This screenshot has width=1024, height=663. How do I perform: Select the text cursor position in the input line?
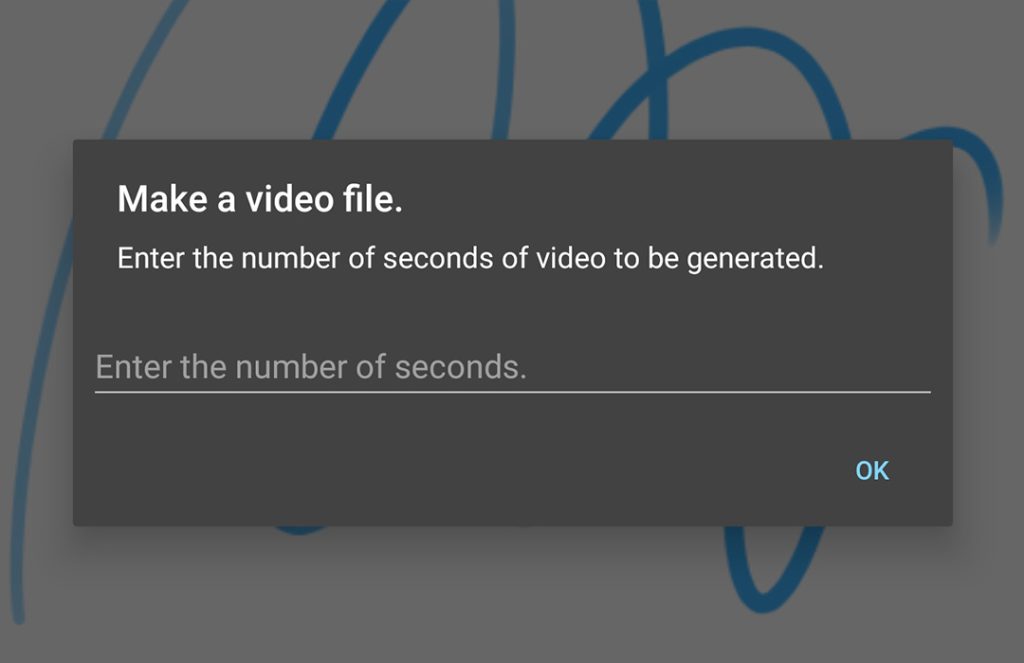[x=100, y=367]
